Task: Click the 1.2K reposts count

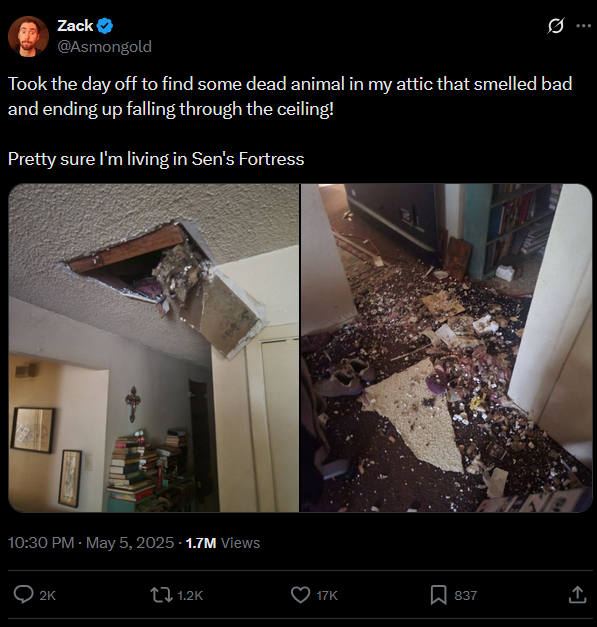Action: pyautogui.click(x=190, y=595)
